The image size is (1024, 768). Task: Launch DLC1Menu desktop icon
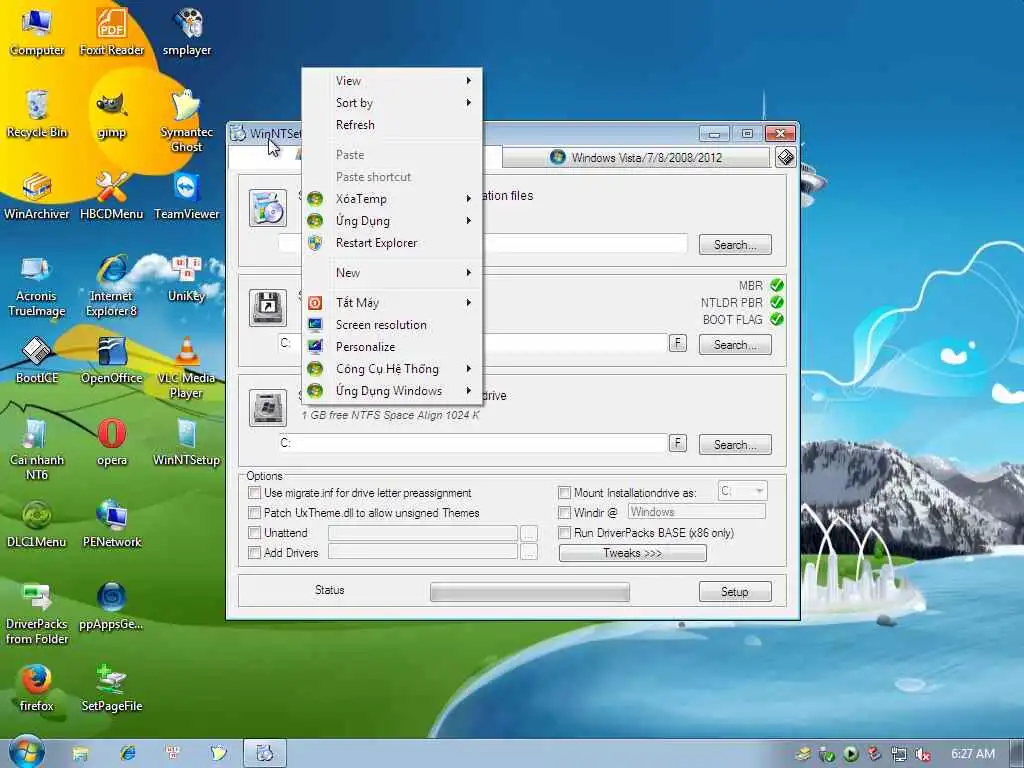point(37,524)
